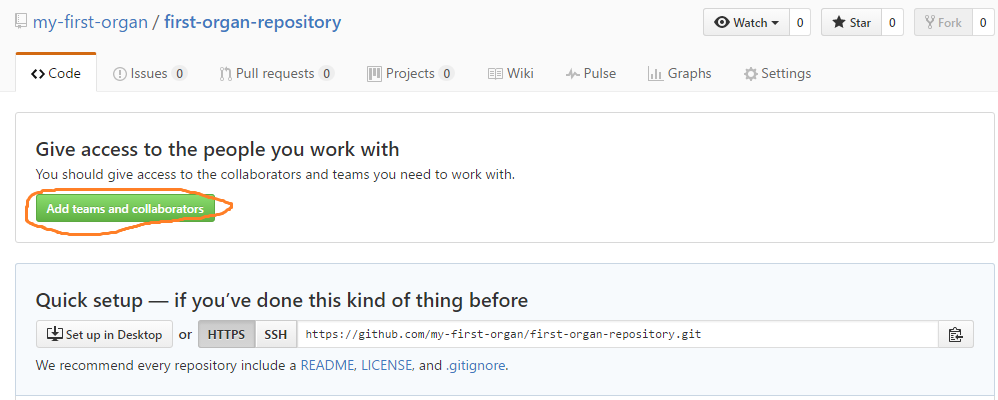Click Set up in Desktop button

[104, 334]
